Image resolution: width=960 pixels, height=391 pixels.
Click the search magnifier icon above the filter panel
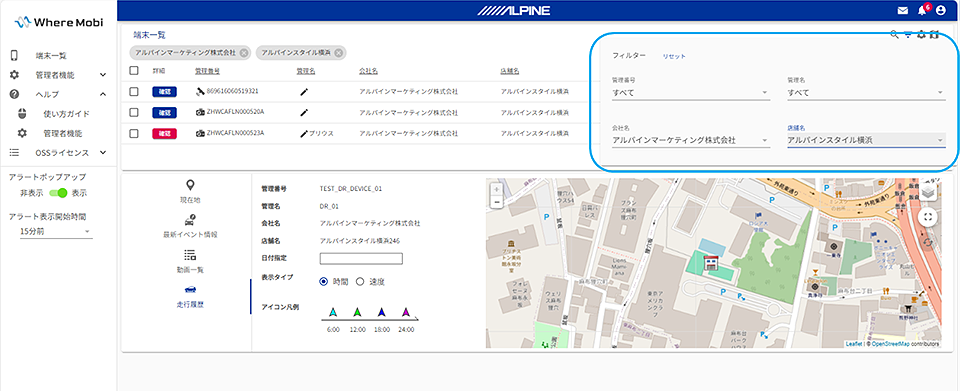click(895, 35)
